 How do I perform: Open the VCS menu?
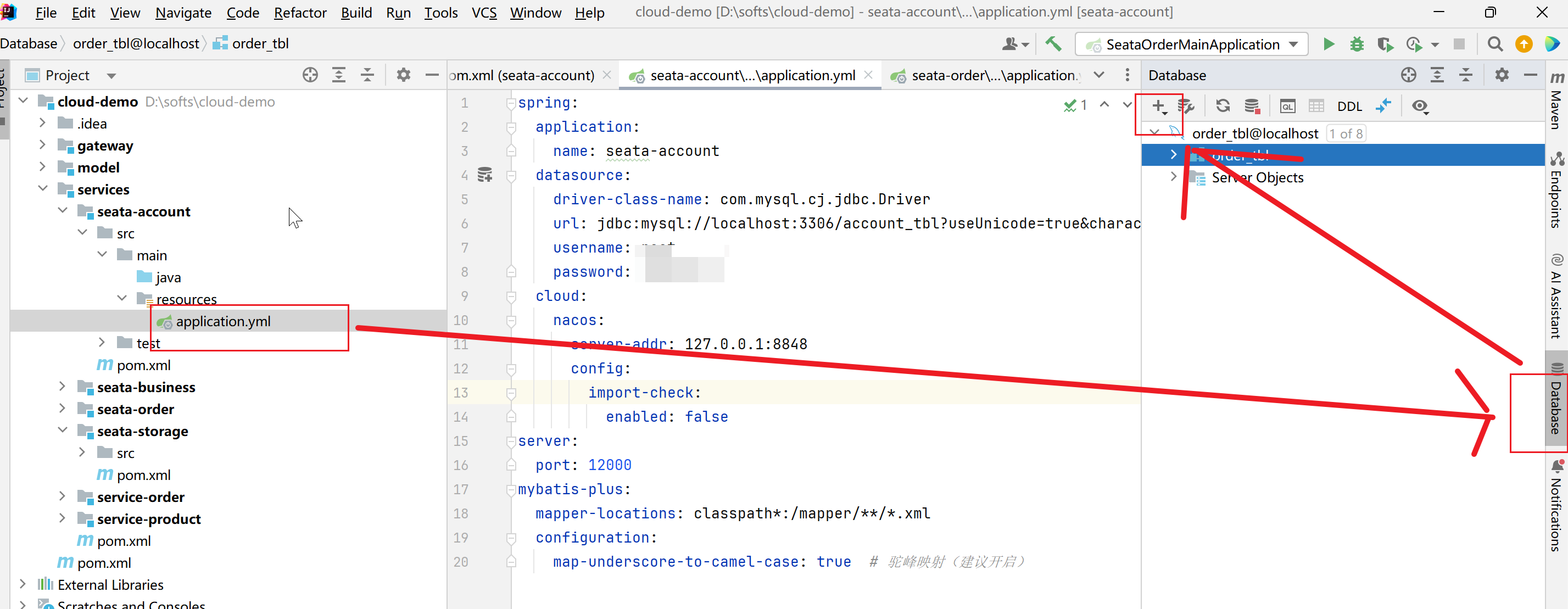coord(484,12)
